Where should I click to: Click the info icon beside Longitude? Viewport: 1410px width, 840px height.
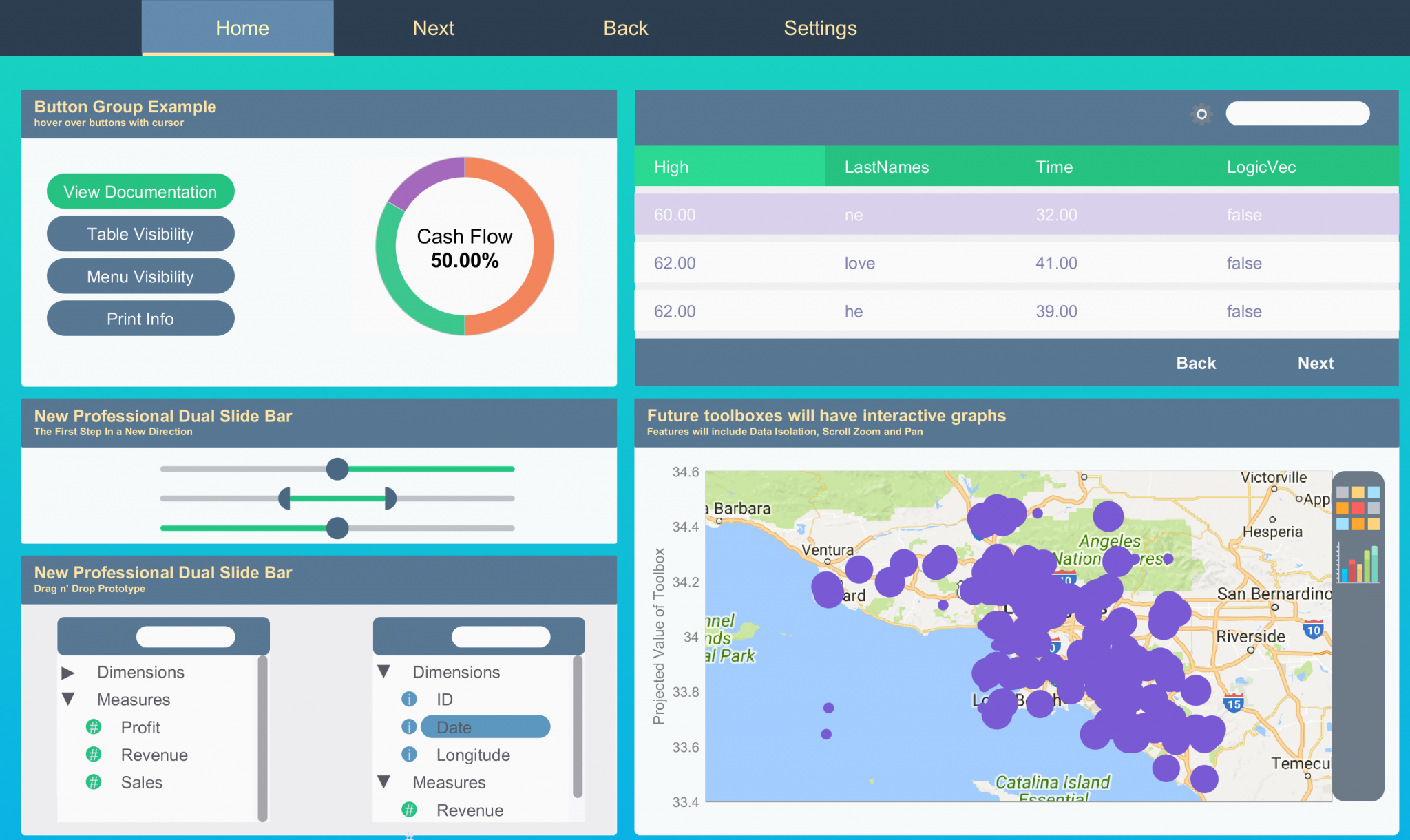[409, 755]
